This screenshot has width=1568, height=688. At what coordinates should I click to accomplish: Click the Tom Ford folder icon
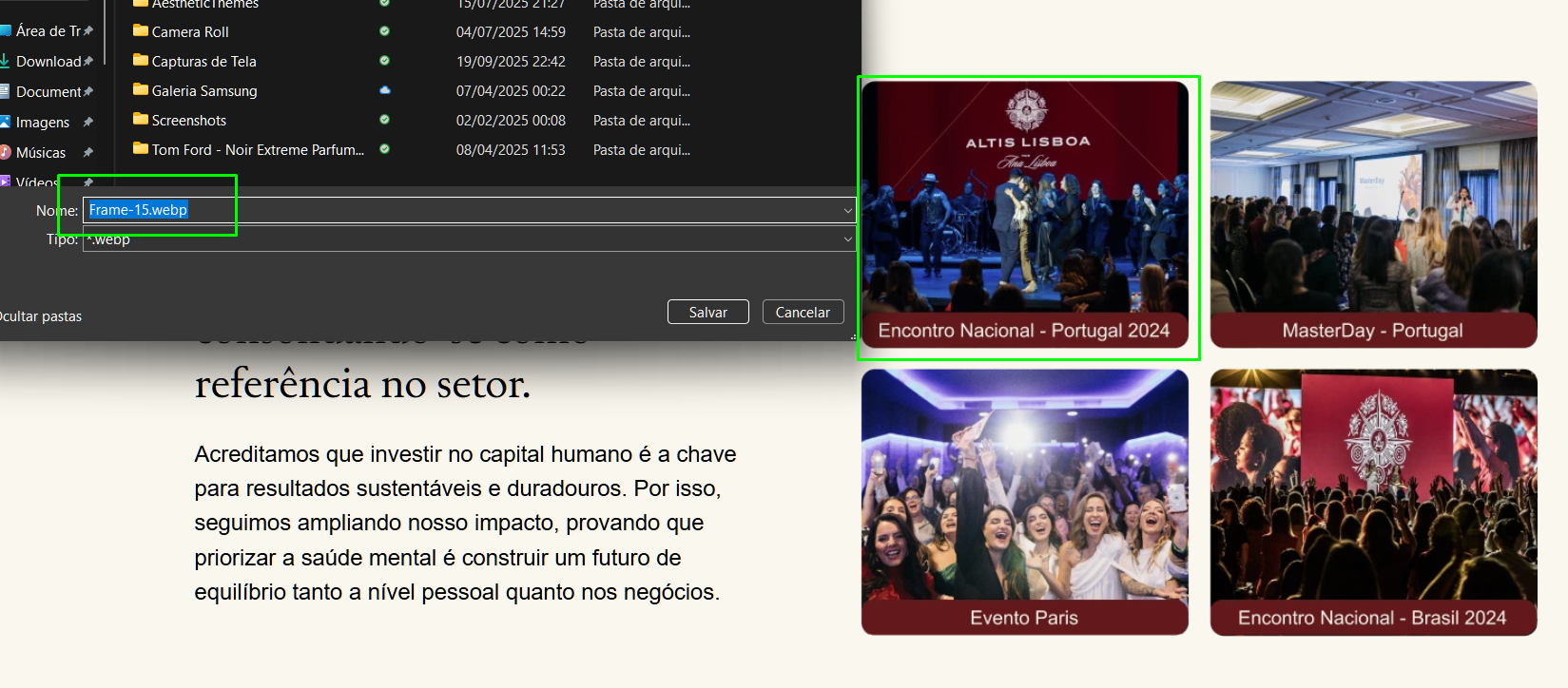(141, 148)
